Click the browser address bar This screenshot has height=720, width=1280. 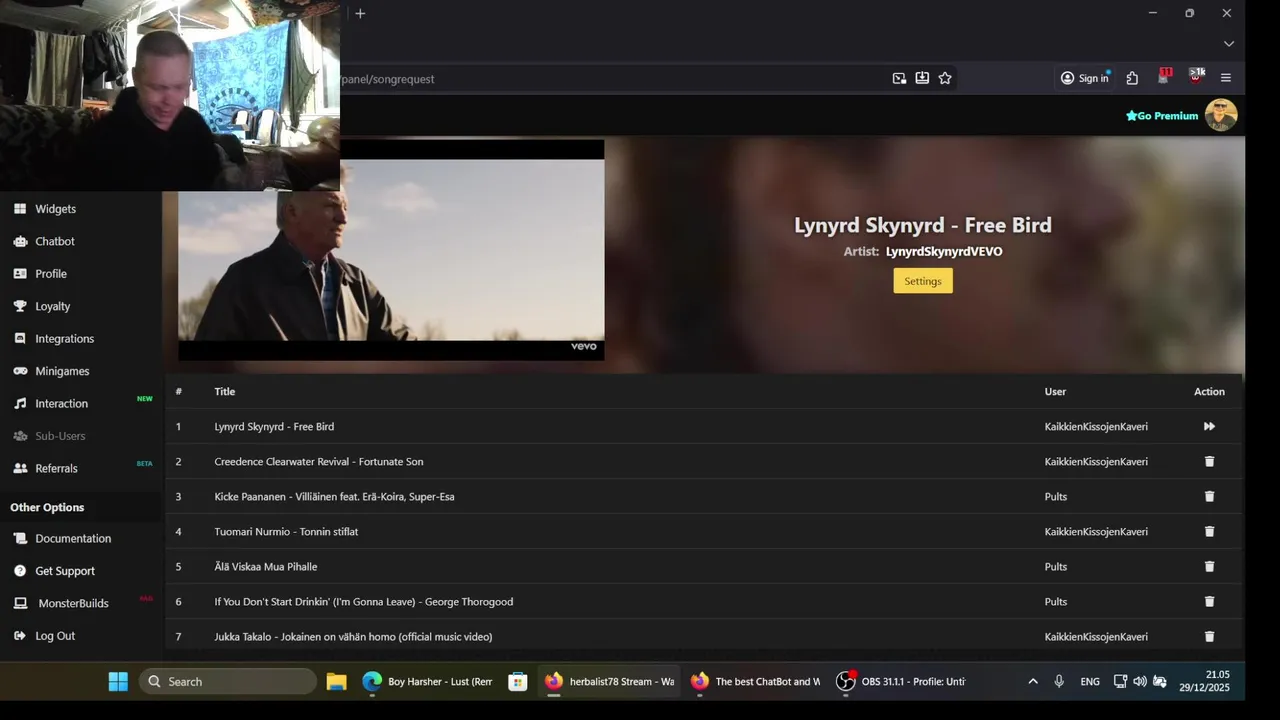pyautogui.click(x=610, y=78)
